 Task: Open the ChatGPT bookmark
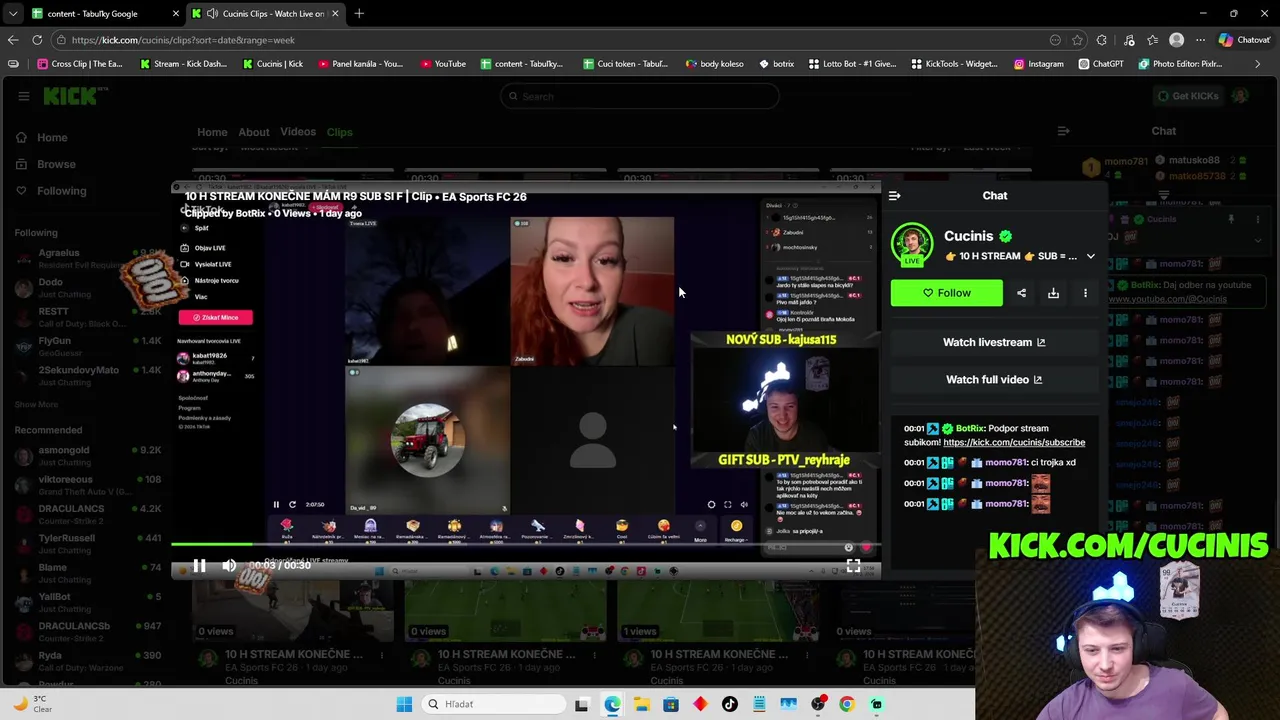pyautogui.click(x=1101, y=64)
